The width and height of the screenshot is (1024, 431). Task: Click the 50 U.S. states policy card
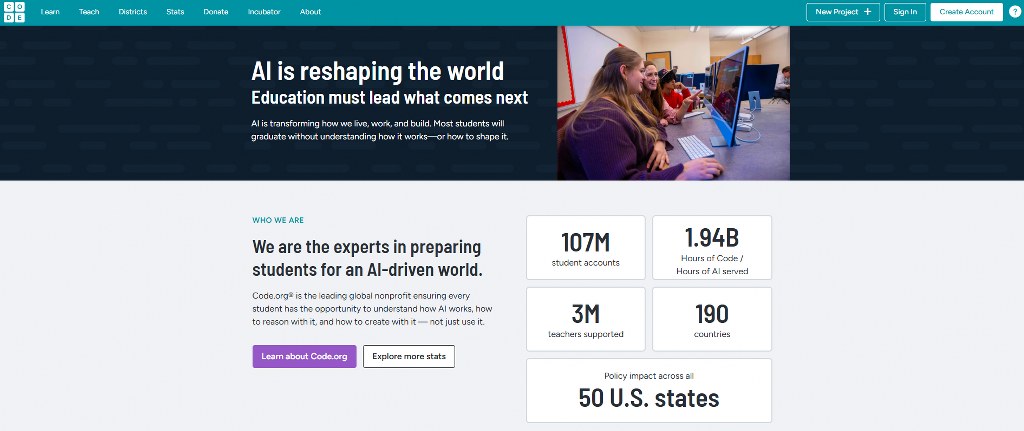[x=649, y=391]
